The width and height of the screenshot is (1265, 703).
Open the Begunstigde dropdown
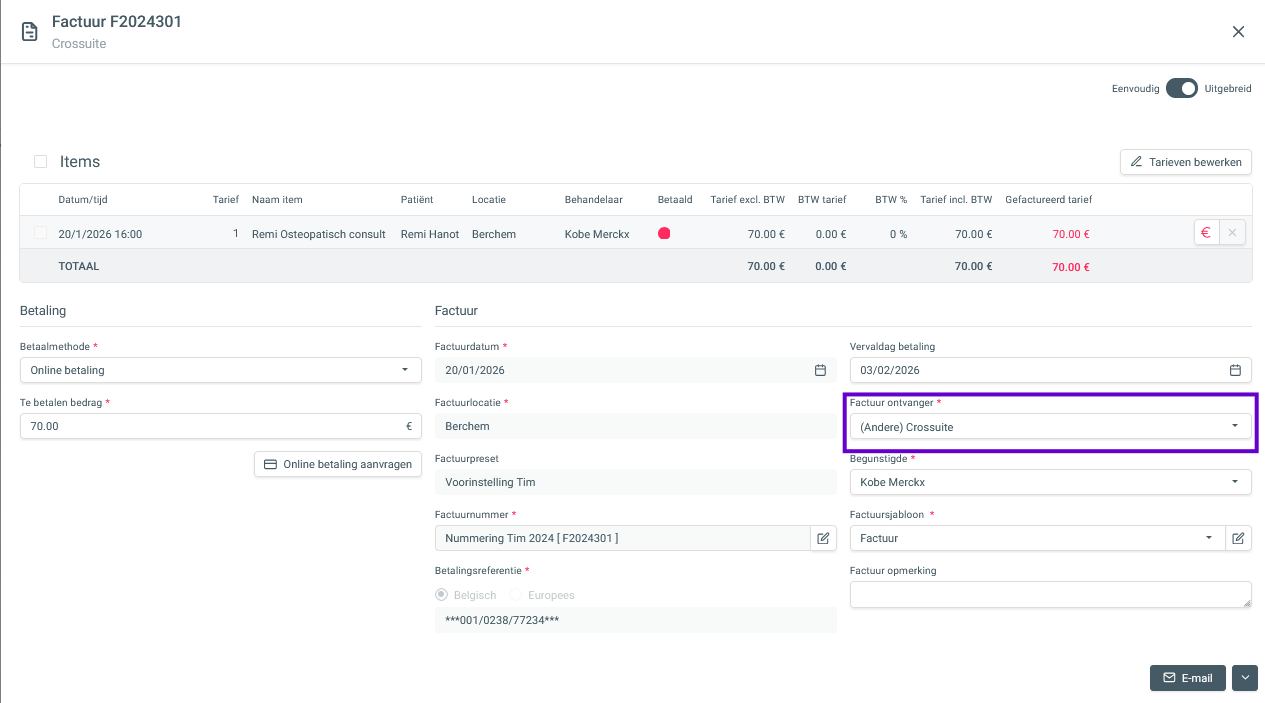coord(1049,482)
